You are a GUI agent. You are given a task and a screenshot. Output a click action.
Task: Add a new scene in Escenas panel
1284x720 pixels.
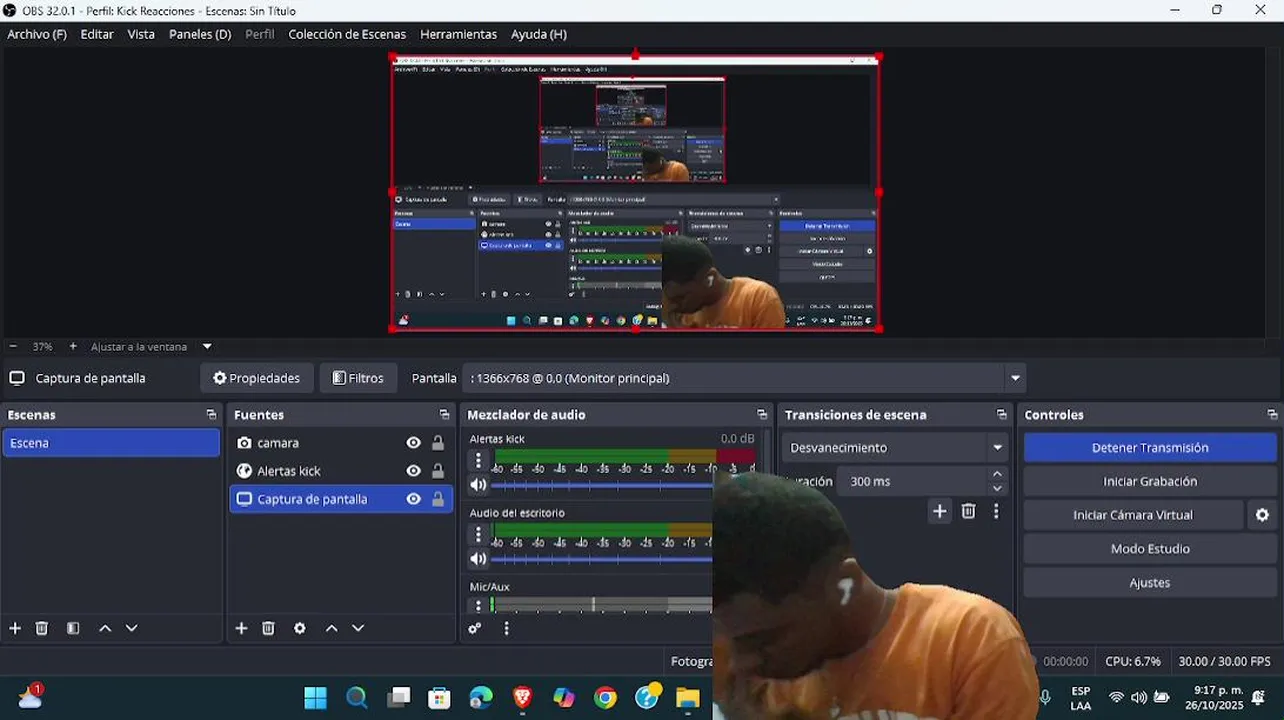pos(15,628)
